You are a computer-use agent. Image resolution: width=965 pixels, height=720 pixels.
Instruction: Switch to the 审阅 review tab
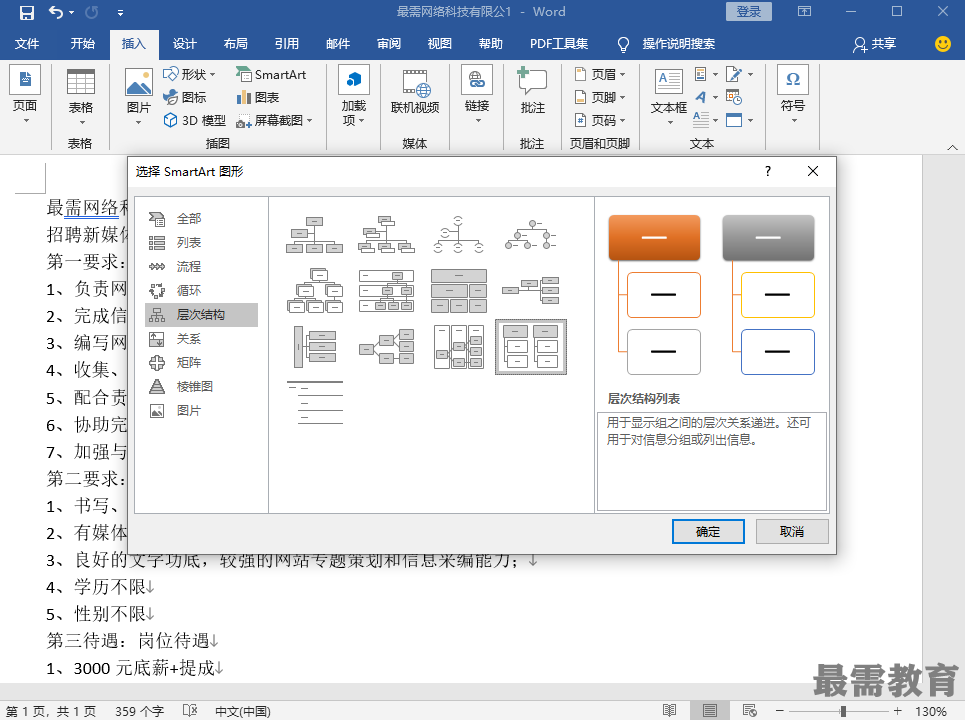tap(389, 44)
